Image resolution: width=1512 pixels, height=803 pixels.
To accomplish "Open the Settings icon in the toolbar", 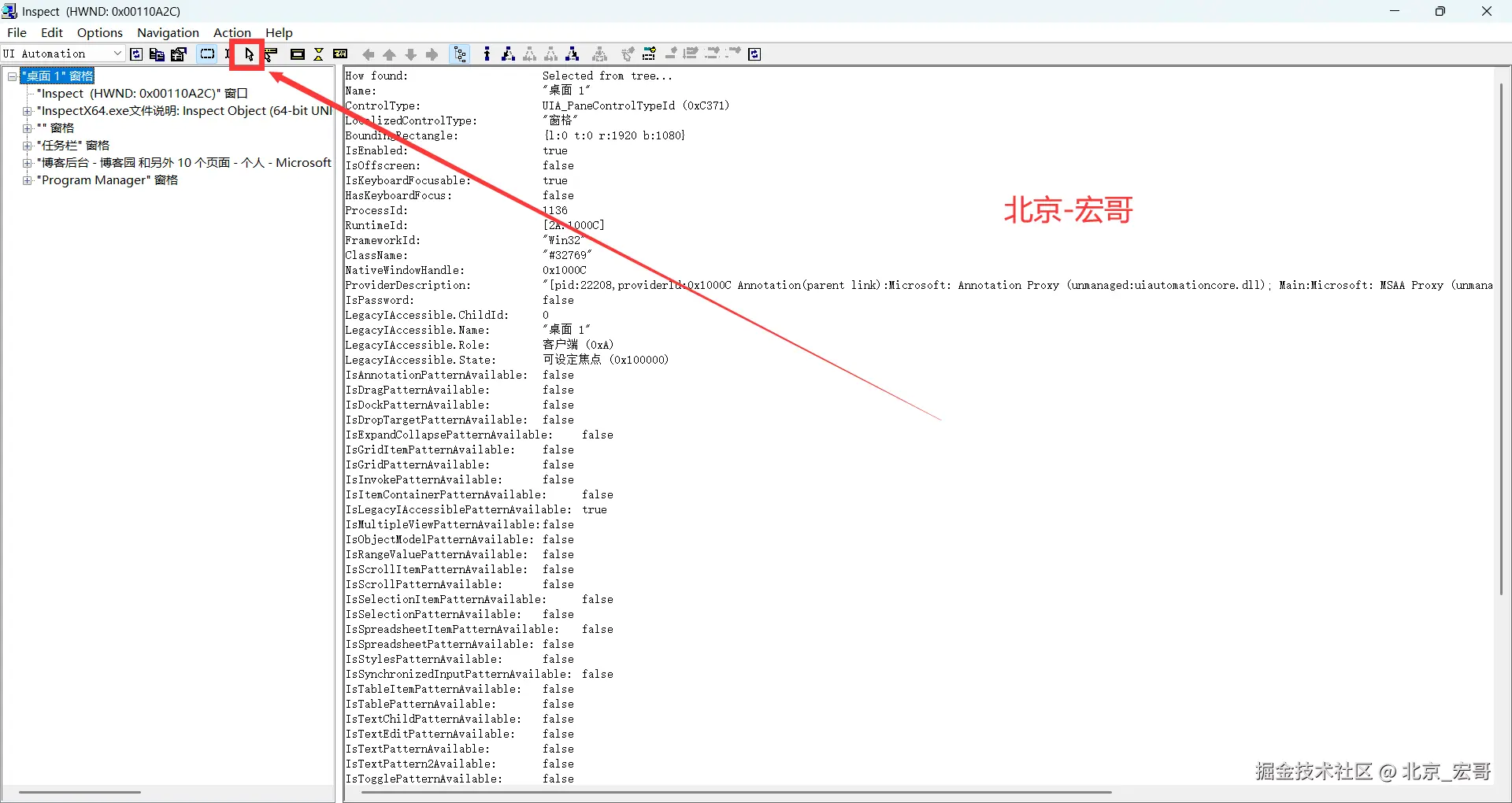I will [x=179, y=54].
